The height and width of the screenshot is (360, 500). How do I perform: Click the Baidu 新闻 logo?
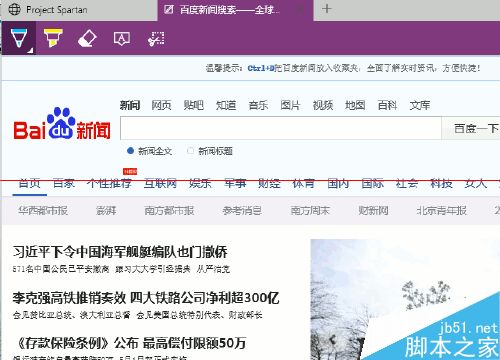62,123
